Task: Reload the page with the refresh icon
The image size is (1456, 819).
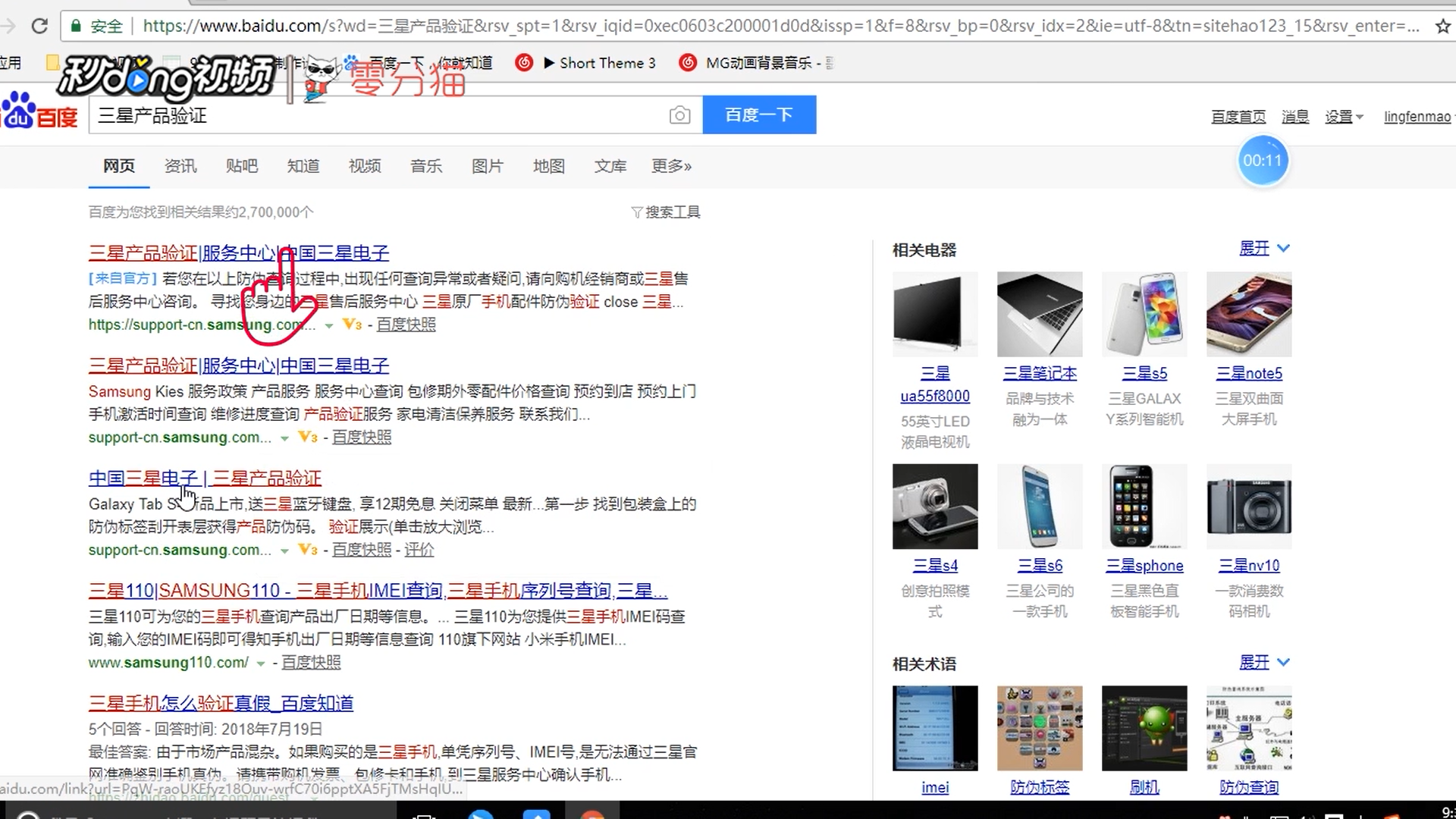Action: click(39, 26)
